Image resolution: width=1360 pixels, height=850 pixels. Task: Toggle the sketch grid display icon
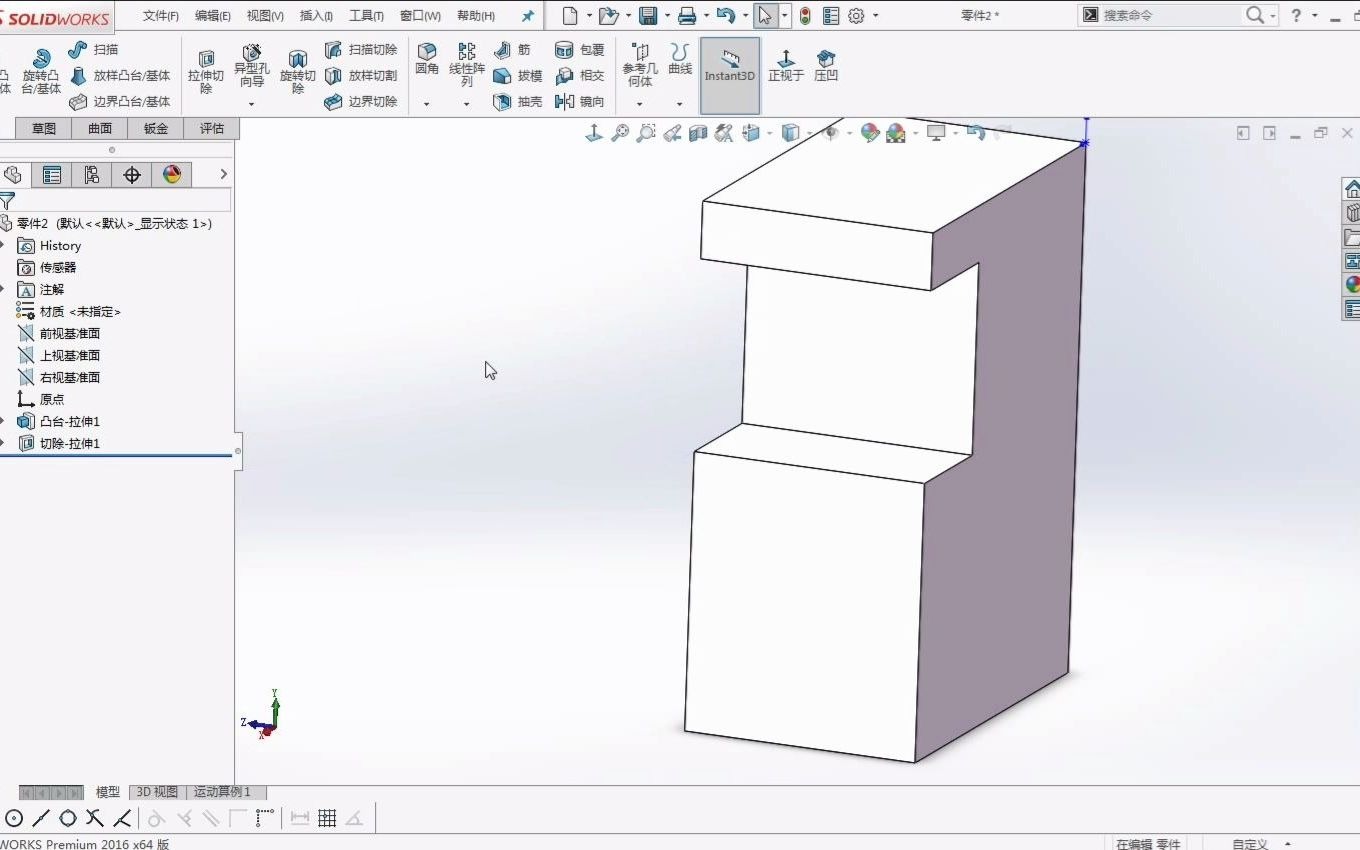tap(327, 818)
